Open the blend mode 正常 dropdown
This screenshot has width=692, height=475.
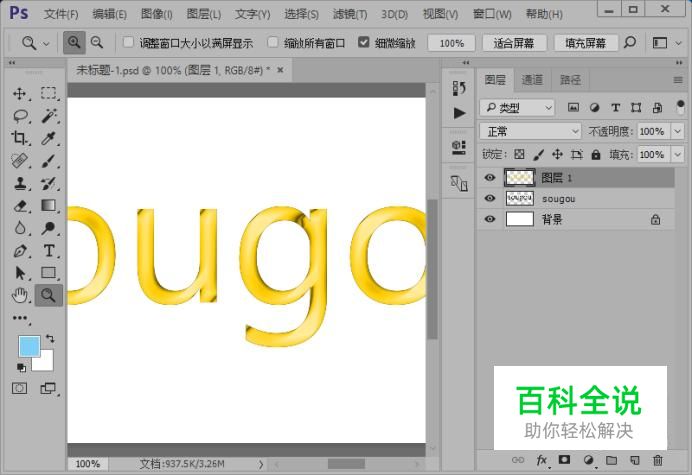[x=530, y=131]
